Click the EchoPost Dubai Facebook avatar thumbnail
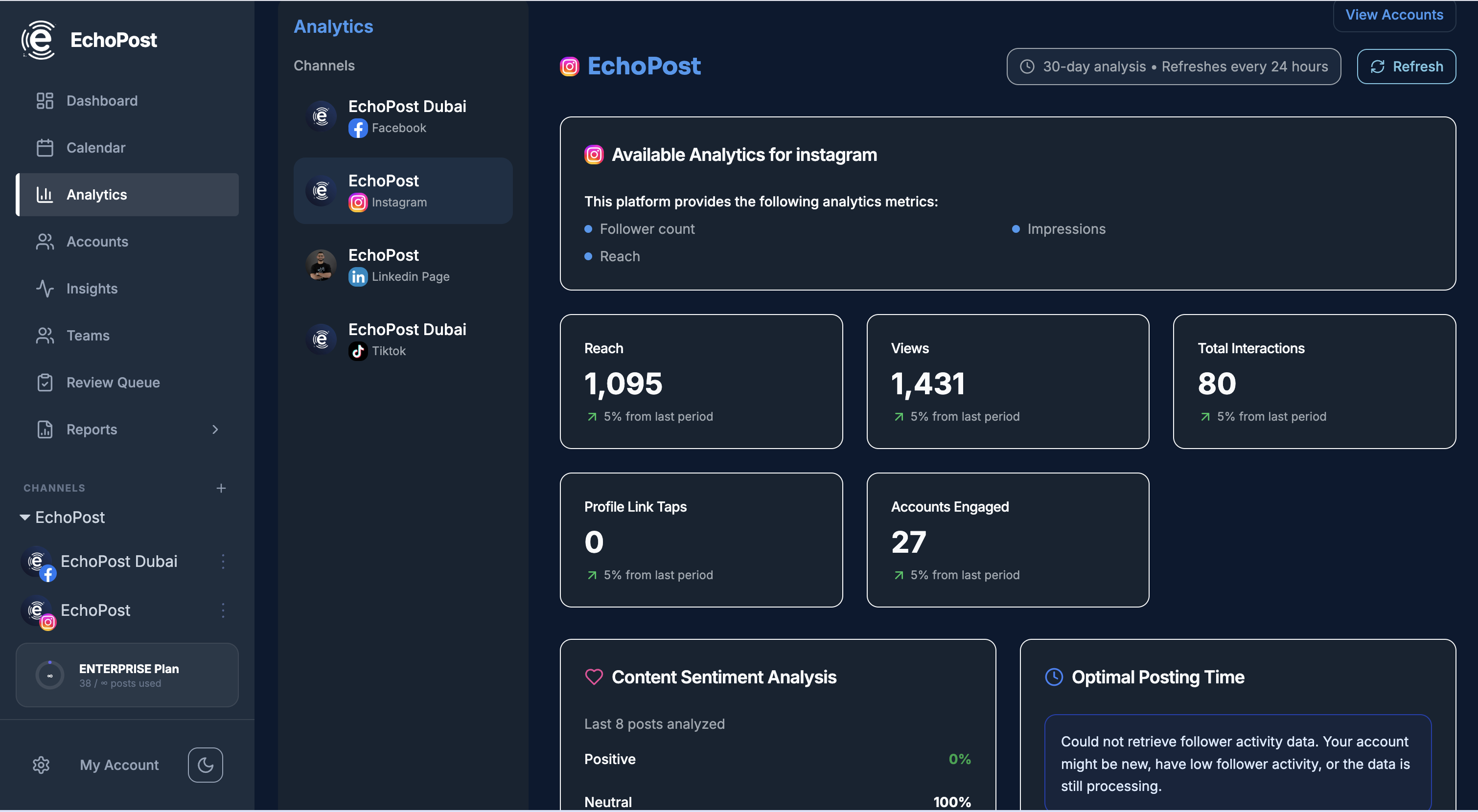This screenshot has height=812, width=1478. (x=321, y=117)
